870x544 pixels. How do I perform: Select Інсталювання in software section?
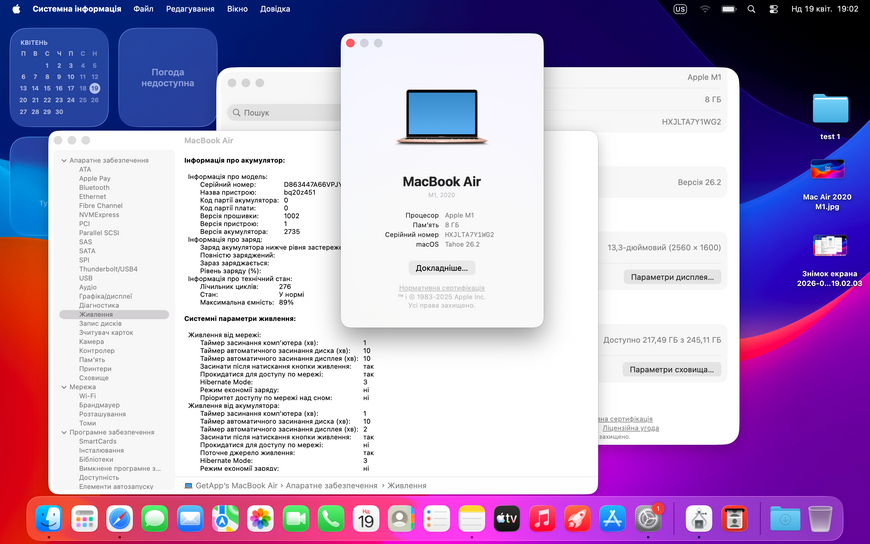(102, 450)
